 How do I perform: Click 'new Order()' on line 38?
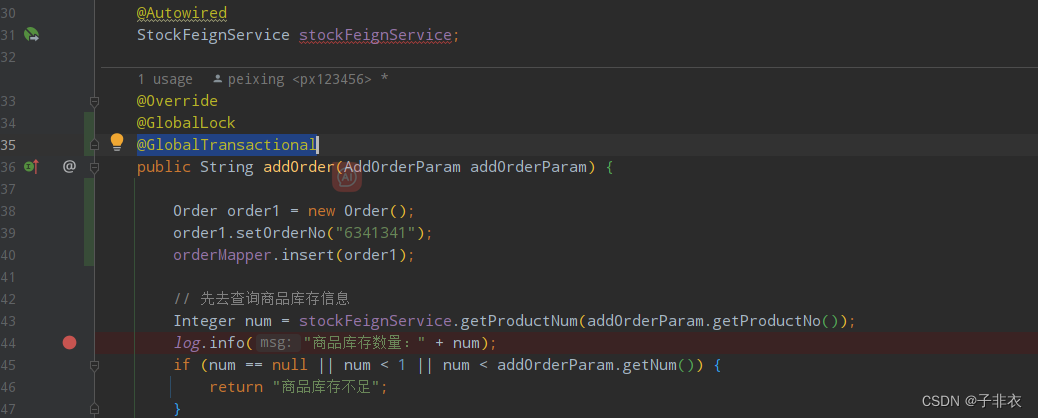click(x=357, y=211)
